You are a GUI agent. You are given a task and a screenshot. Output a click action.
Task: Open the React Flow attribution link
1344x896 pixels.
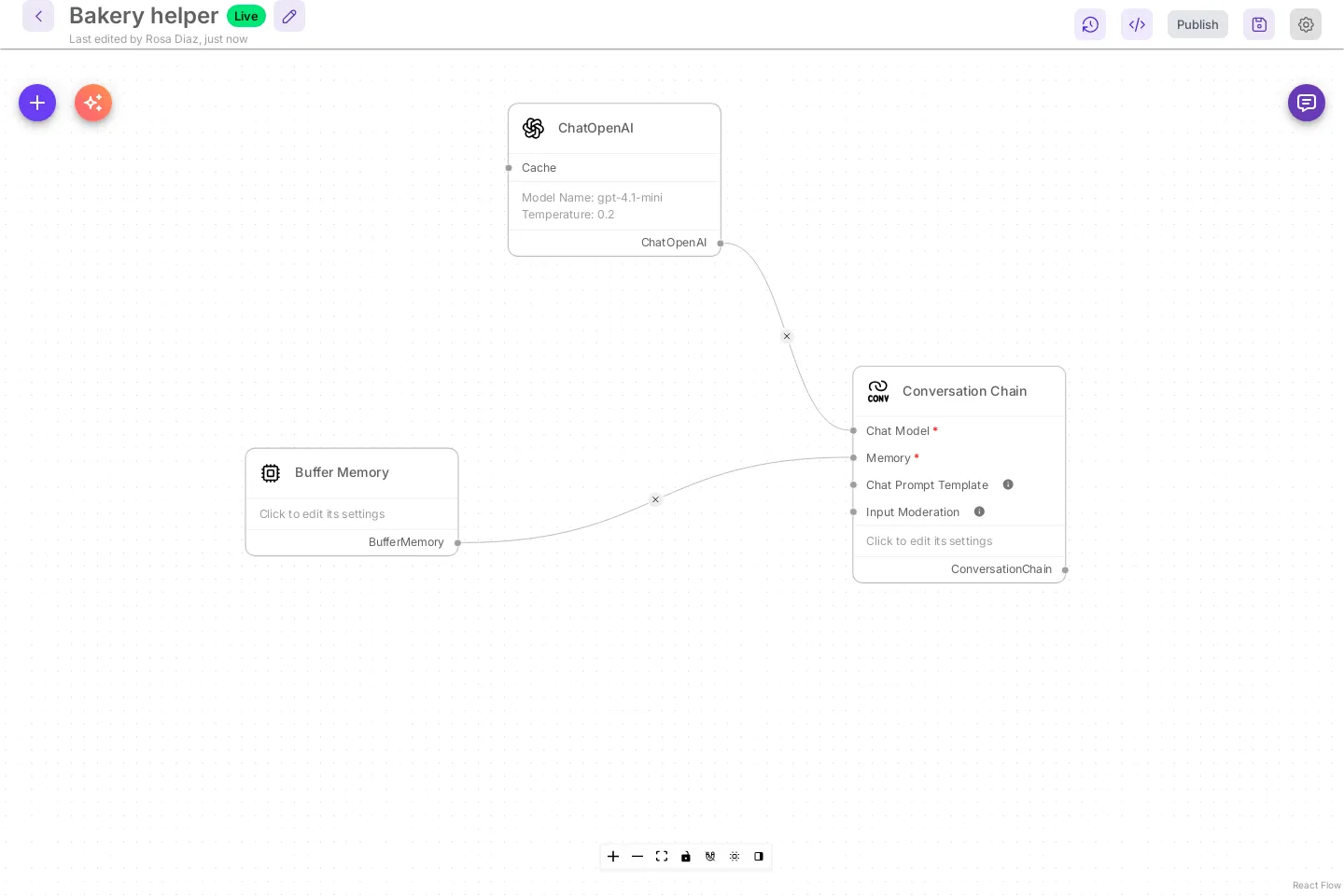[1316, 886]
